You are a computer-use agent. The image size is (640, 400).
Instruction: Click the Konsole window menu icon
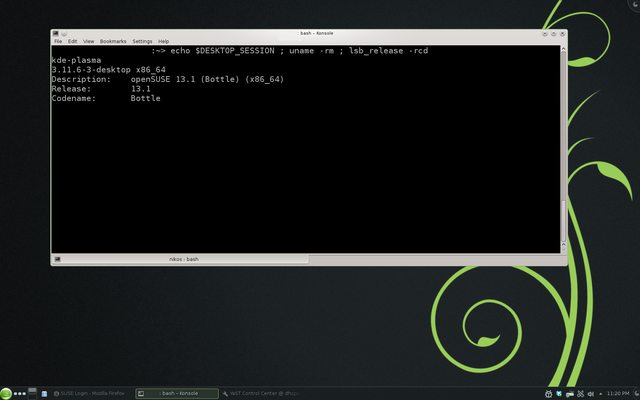click(57, 33)
